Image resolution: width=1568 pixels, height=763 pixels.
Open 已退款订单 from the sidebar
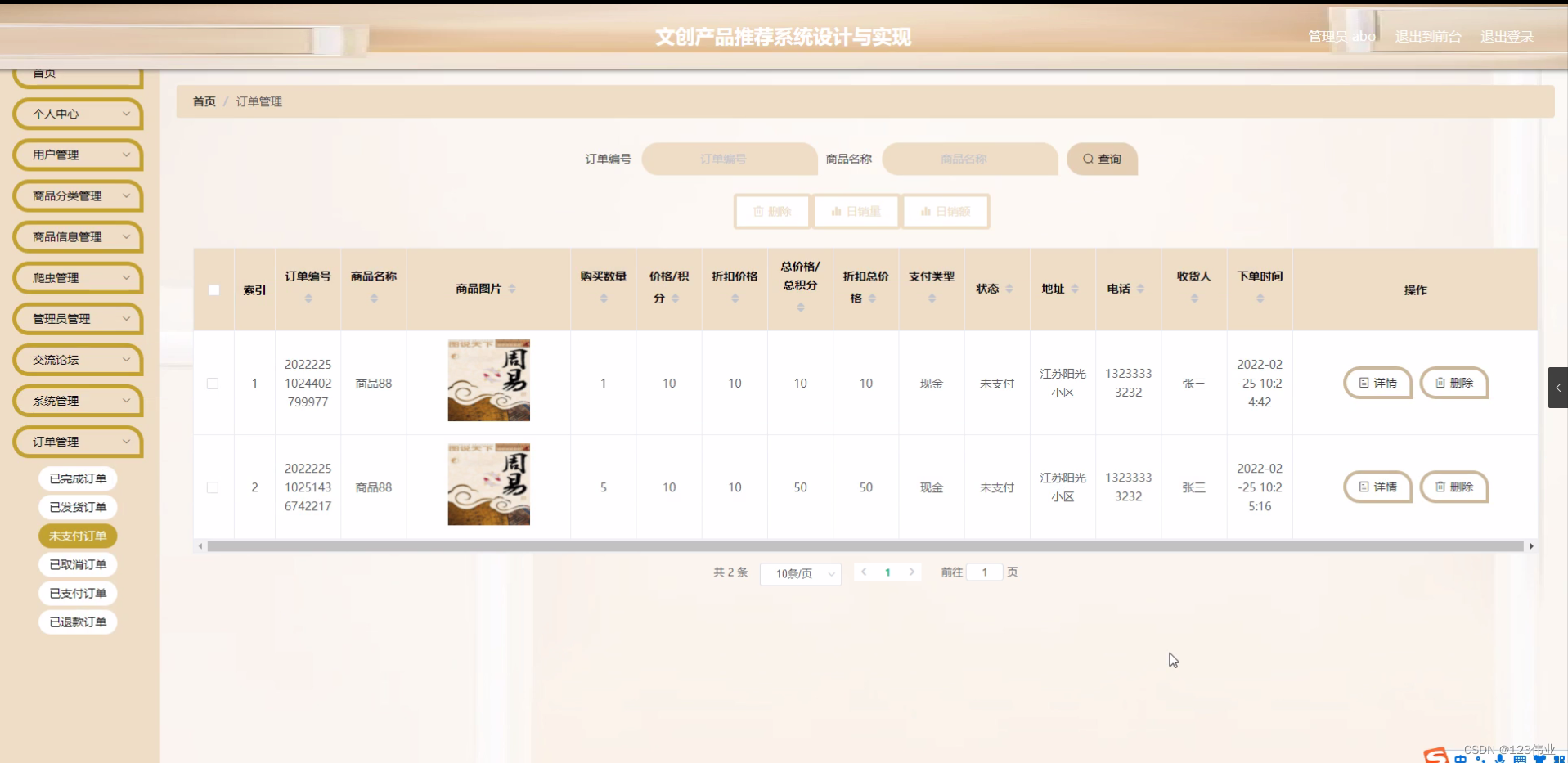(77, 622)
